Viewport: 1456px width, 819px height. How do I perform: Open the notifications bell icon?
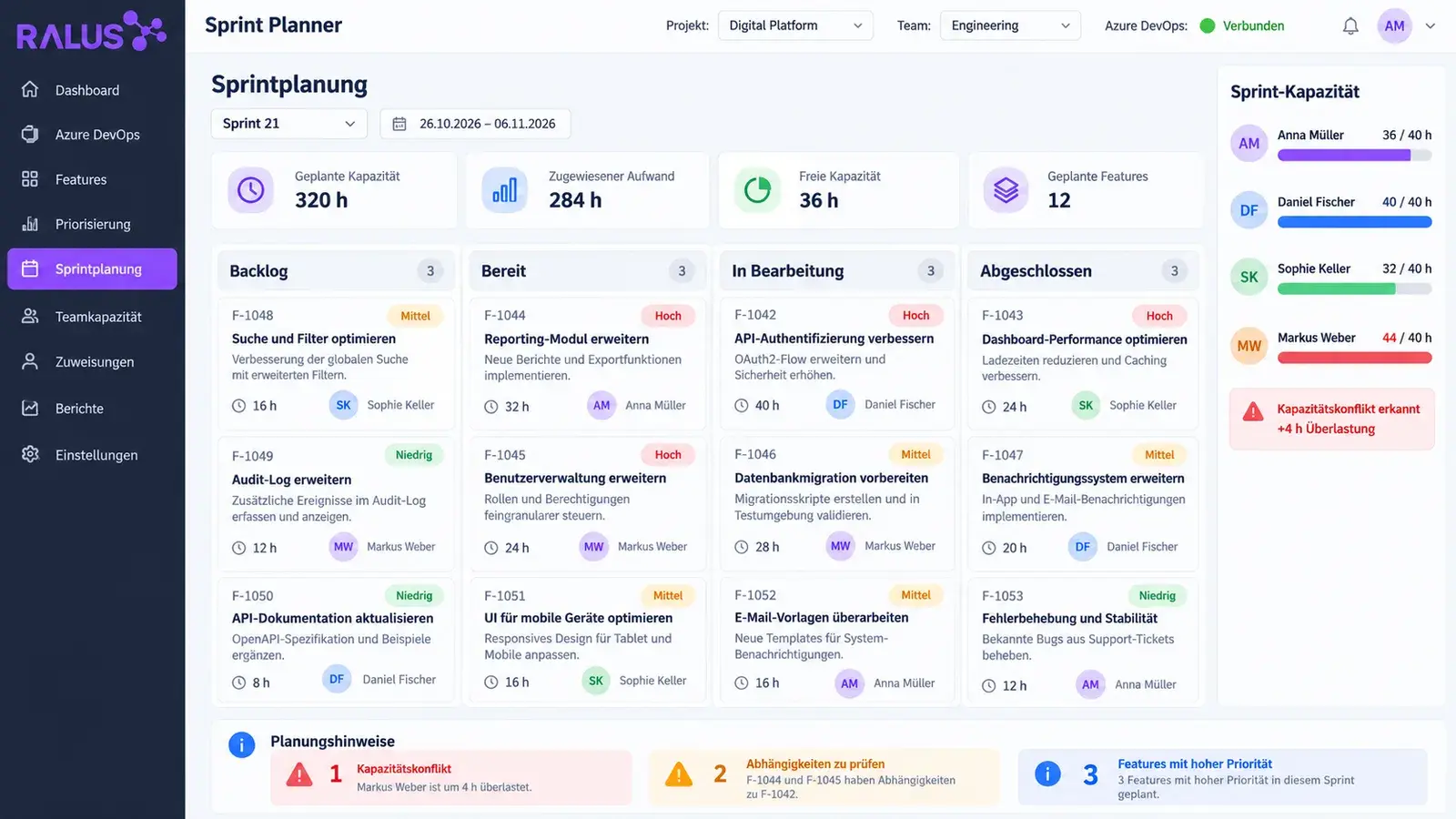pos(1350,25)
